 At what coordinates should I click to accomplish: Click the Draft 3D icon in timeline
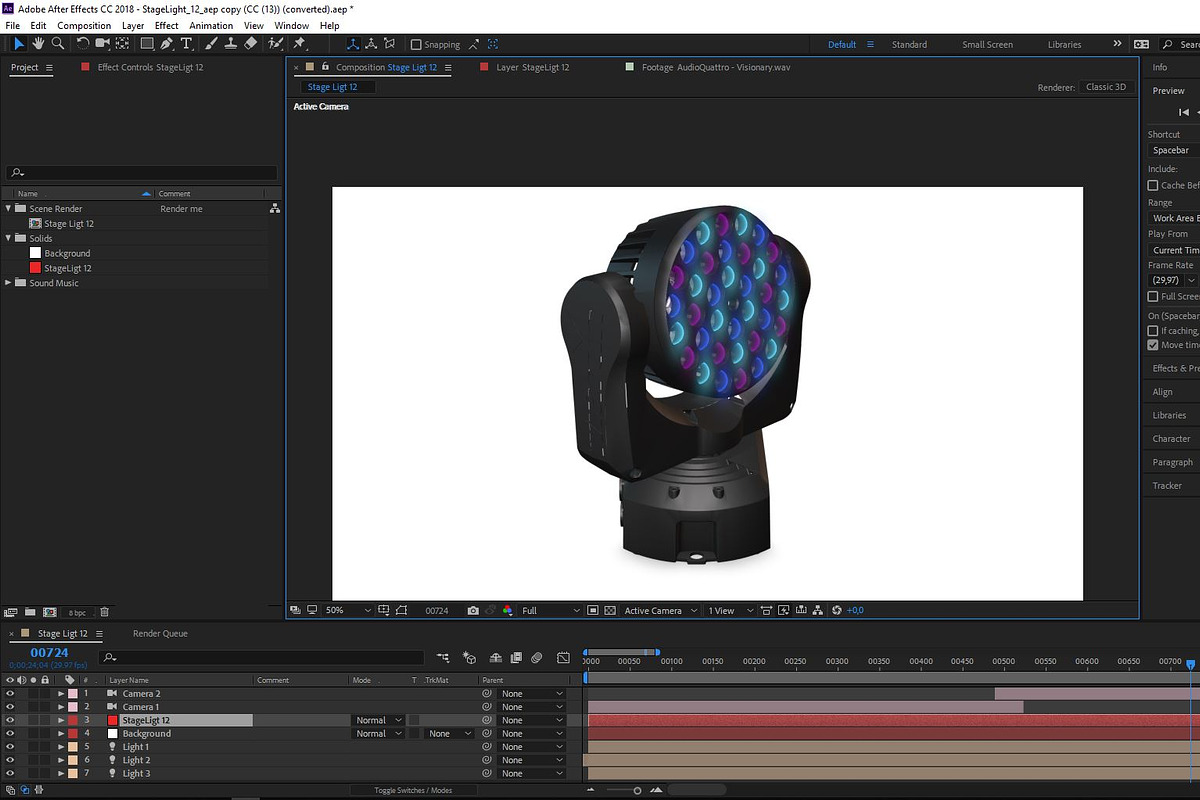click(x=470, y=657)
